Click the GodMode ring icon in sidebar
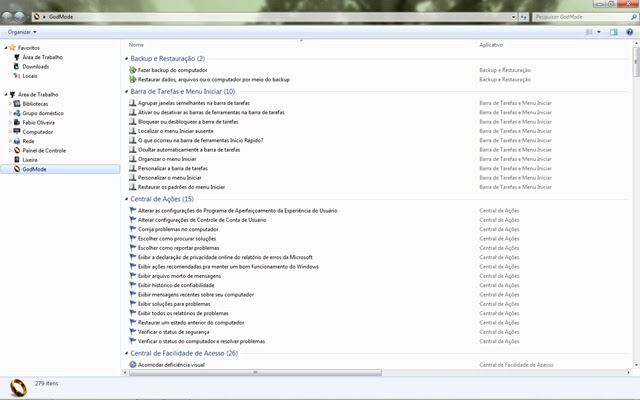The height and width of the screenshot is (400, 640). point(17,169)
